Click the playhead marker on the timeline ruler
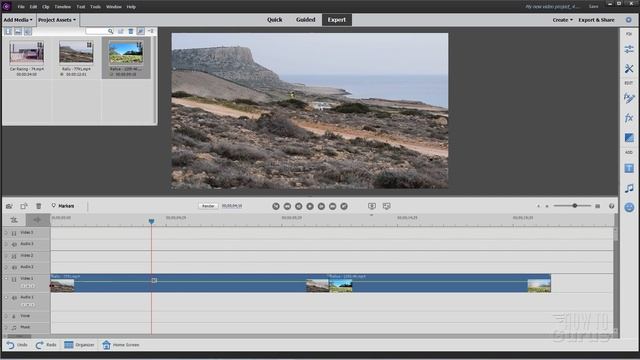 coord(151,221)
